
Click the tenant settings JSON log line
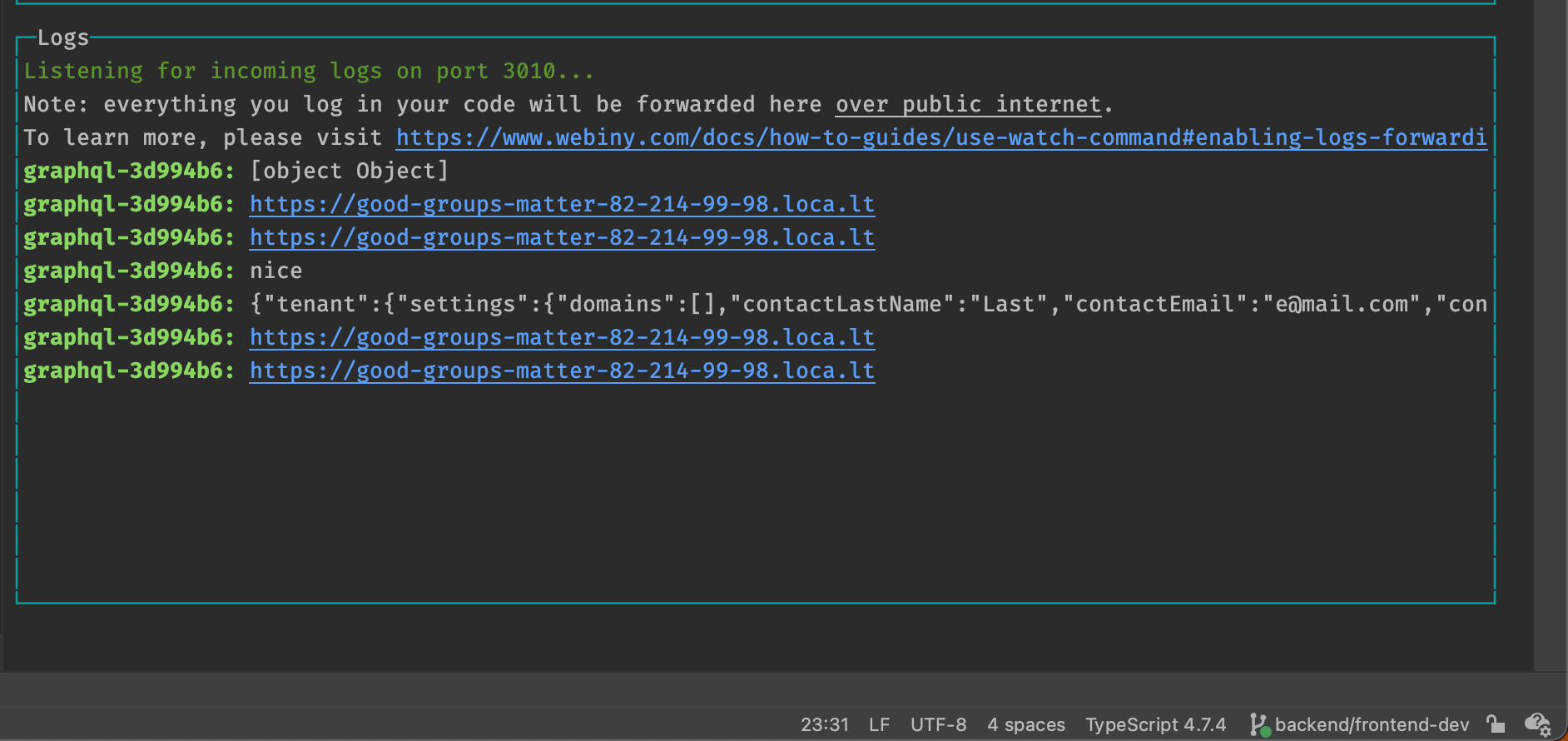866,304
